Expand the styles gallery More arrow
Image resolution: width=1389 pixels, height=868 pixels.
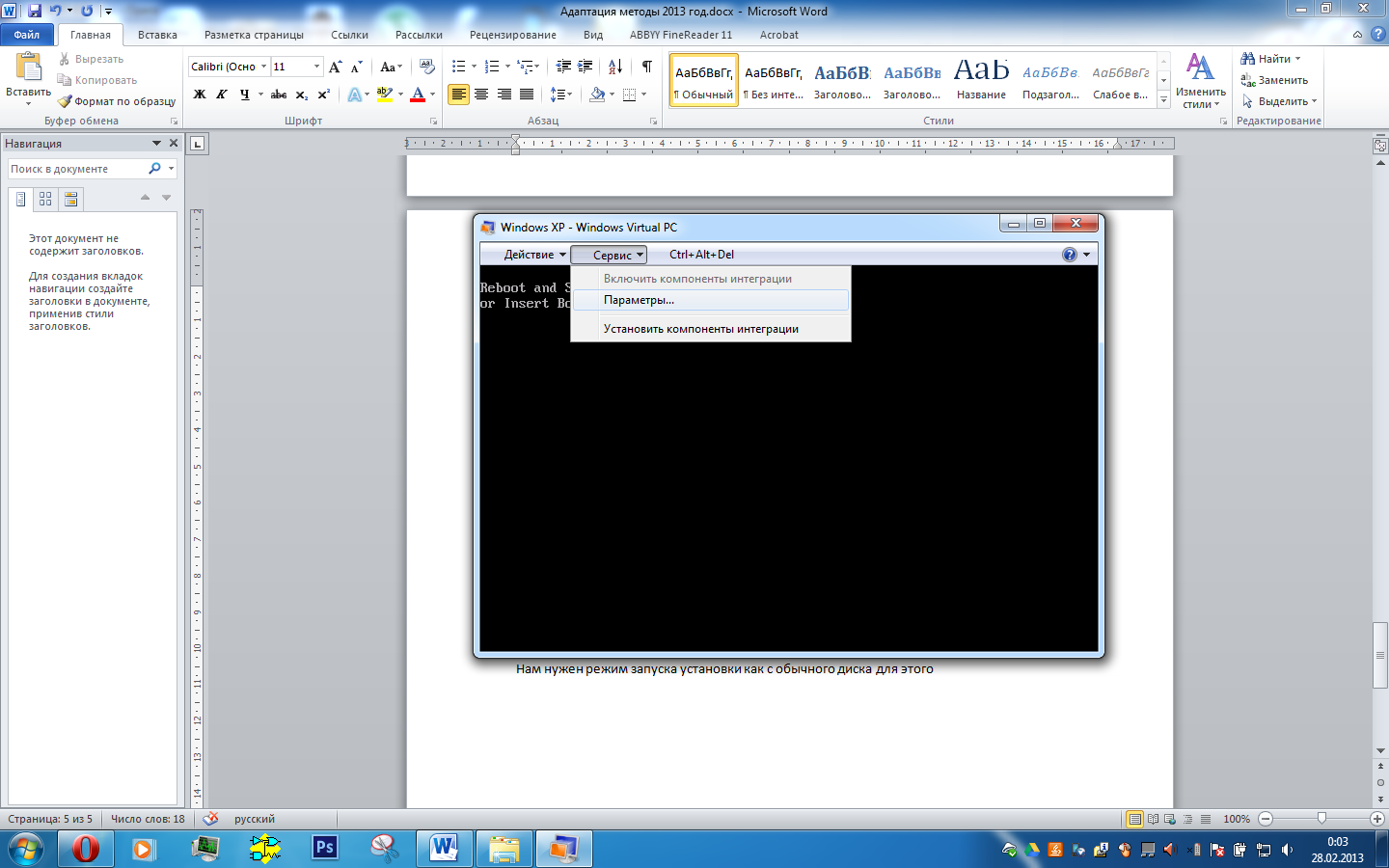point(1164,100)
